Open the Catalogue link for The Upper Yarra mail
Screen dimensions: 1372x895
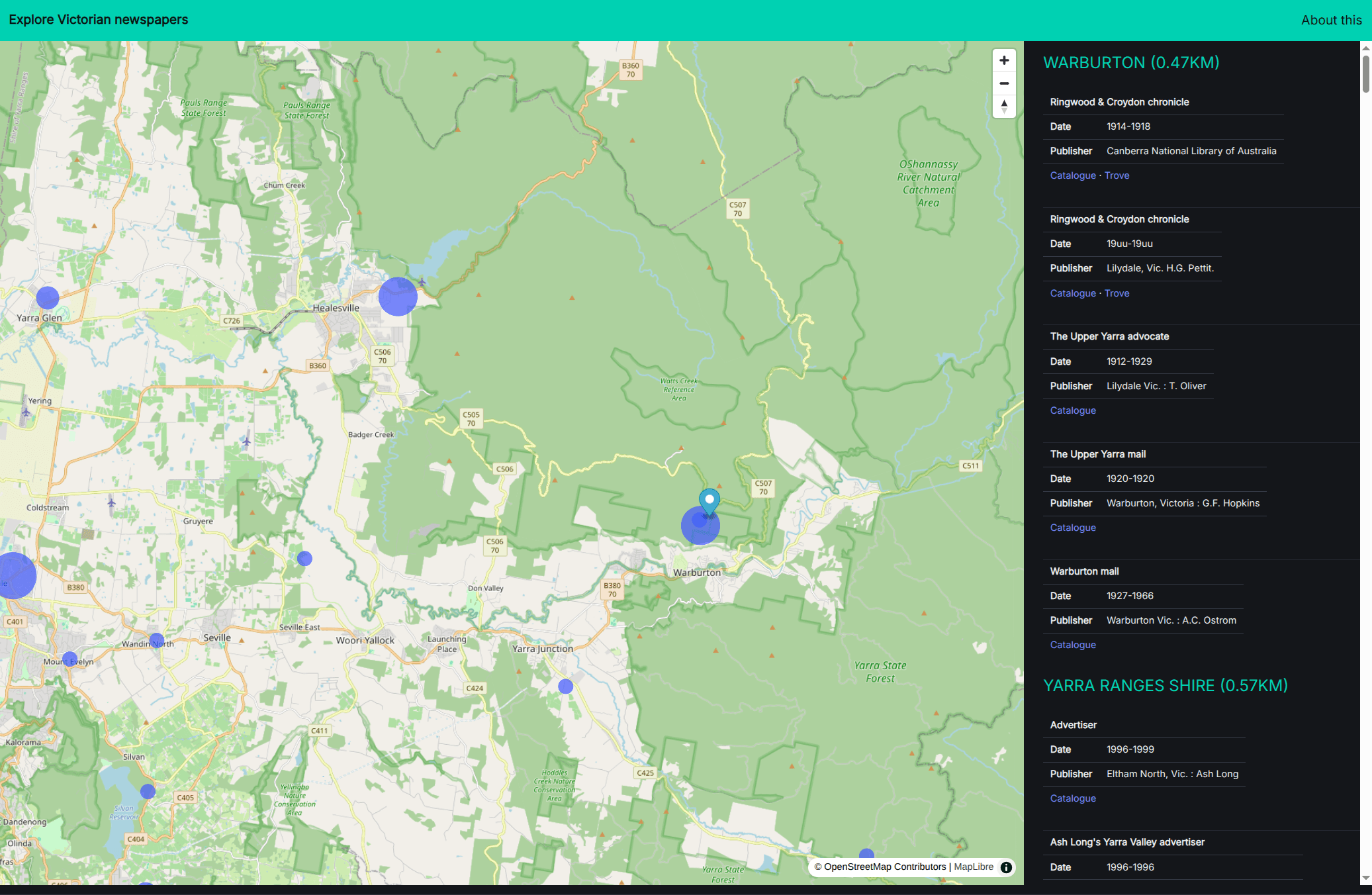point(1073,528)
